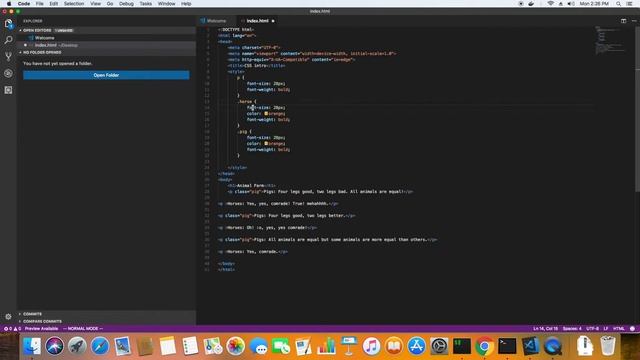The image size is (640, 360).
Task: Open the Debug view in activity bar
Action: click(x=8, y=73)
